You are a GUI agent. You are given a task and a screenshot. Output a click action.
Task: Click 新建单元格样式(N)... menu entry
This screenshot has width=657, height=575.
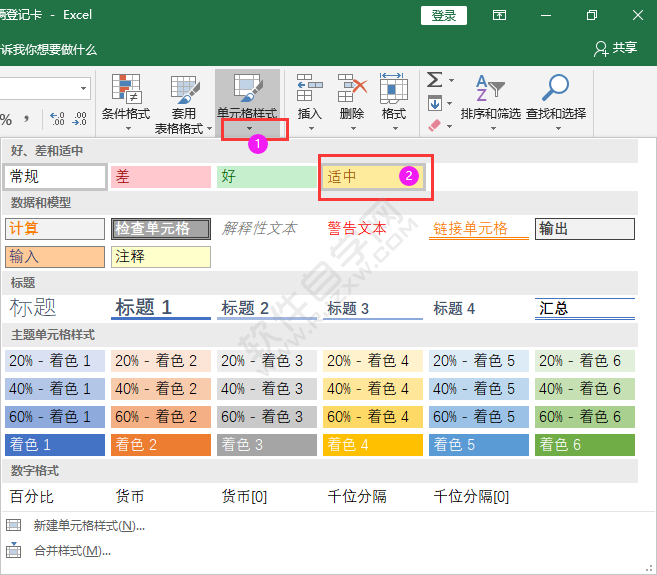(89, 526)
